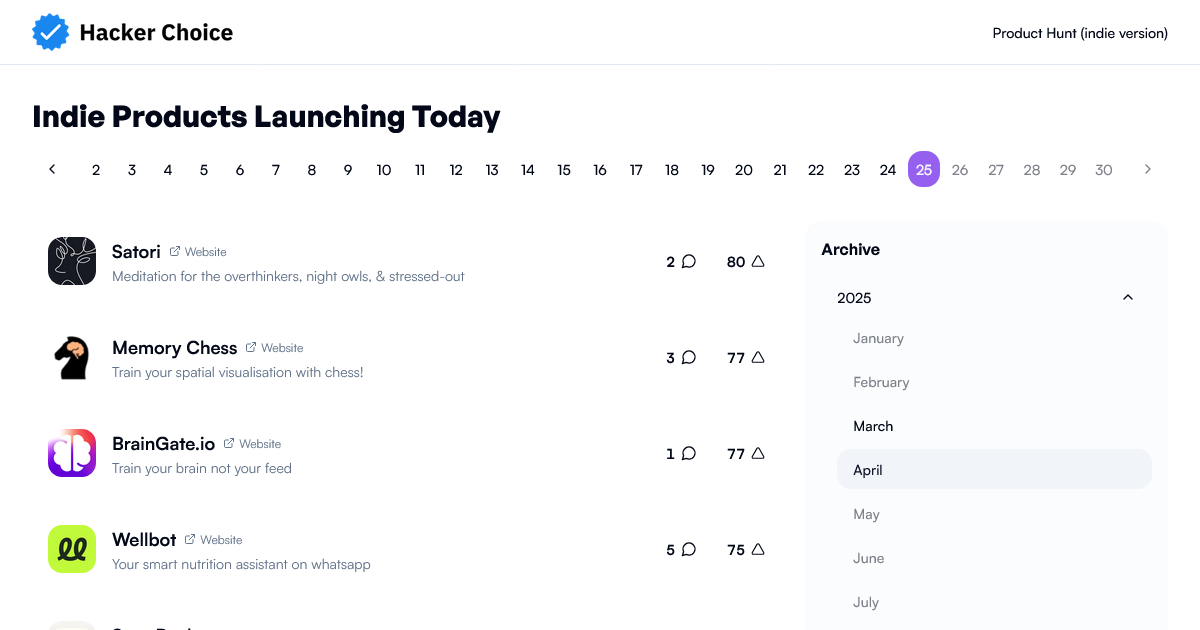Upvote BrainGate.io
Screen dimensions: 1200x630
point(745,453)
